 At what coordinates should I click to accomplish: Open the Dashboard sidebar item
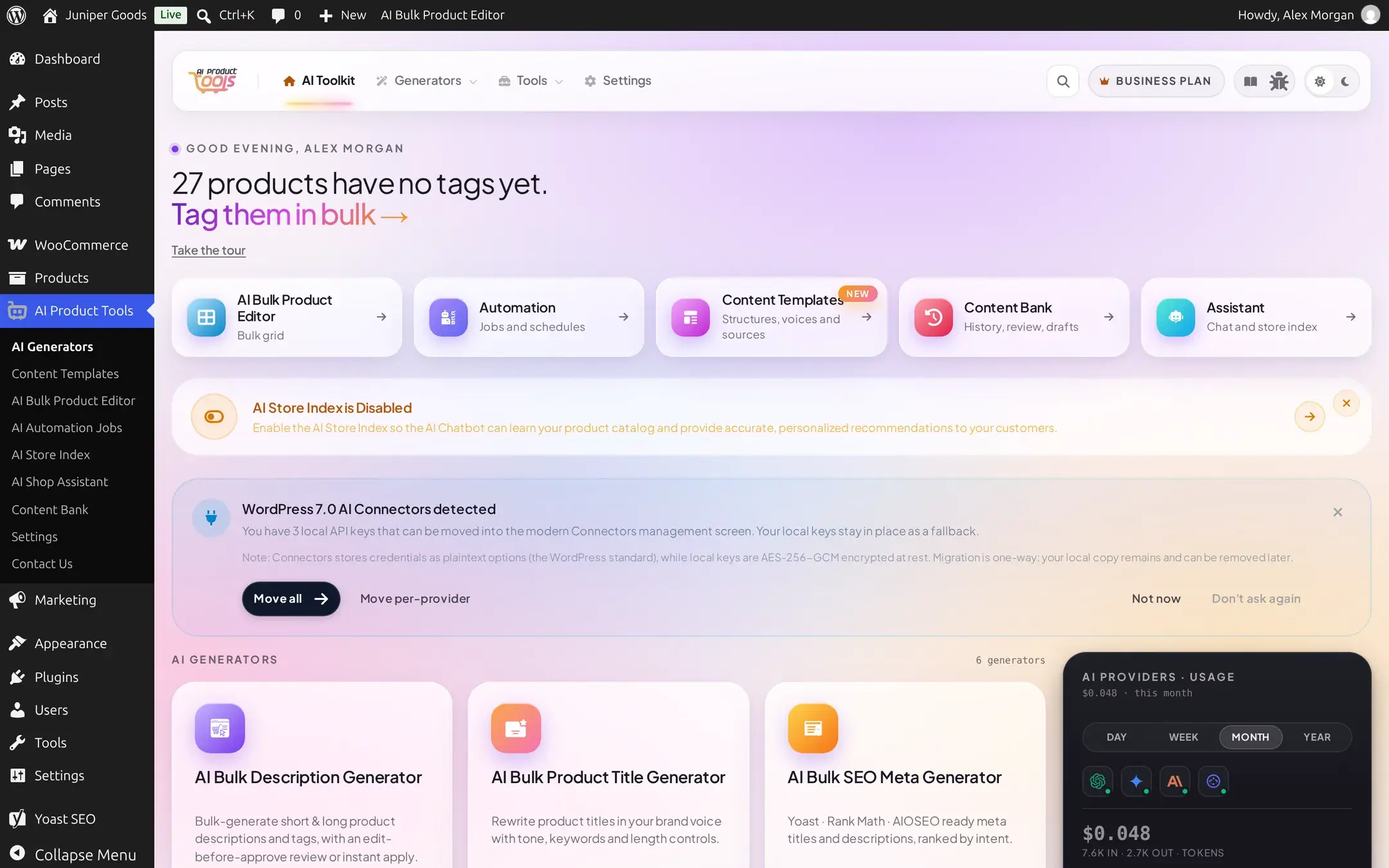tap(77, 59)
